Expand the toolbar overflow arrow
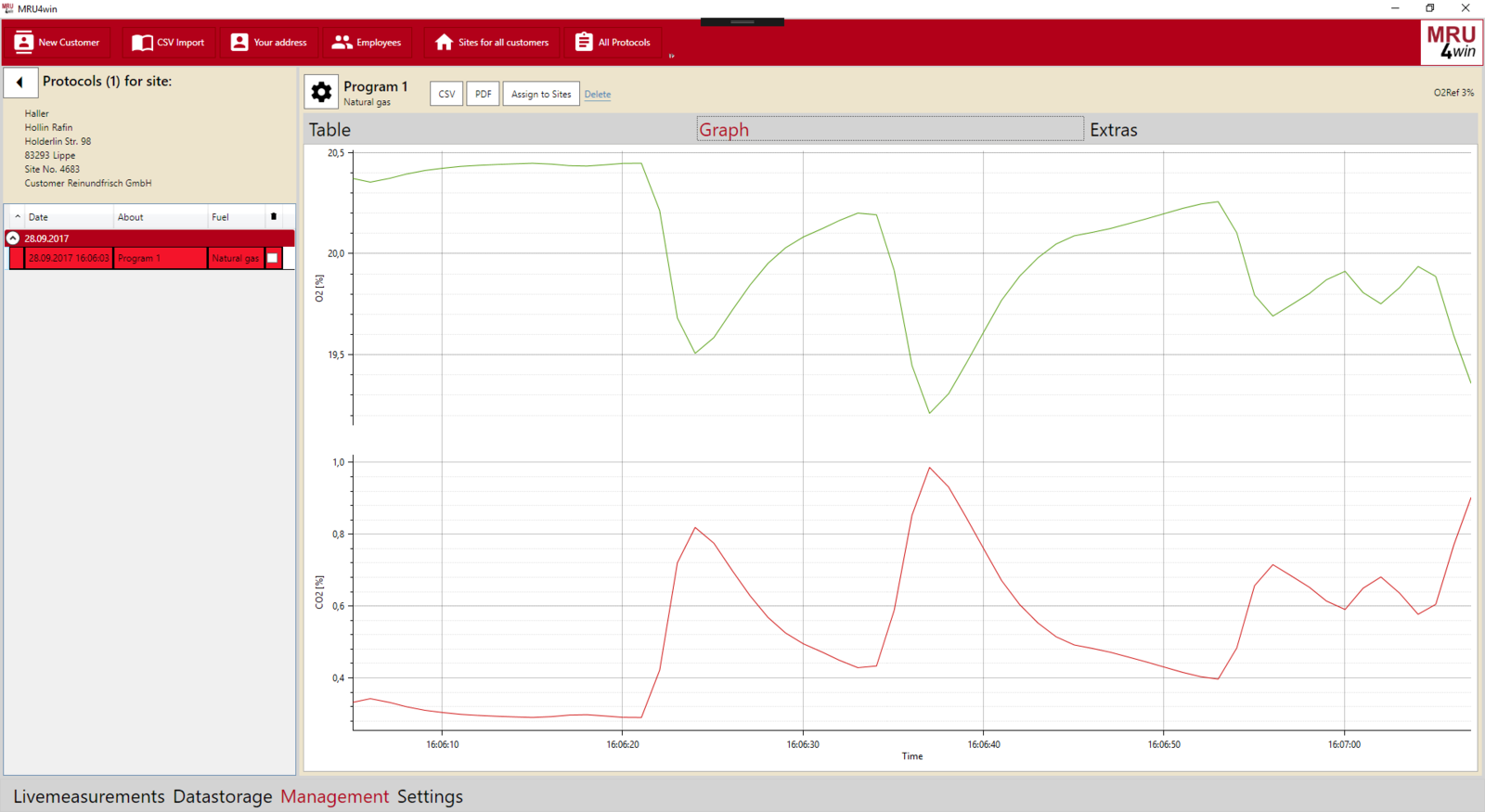Viewport: 1485px width, 812px height. [671, 56]
